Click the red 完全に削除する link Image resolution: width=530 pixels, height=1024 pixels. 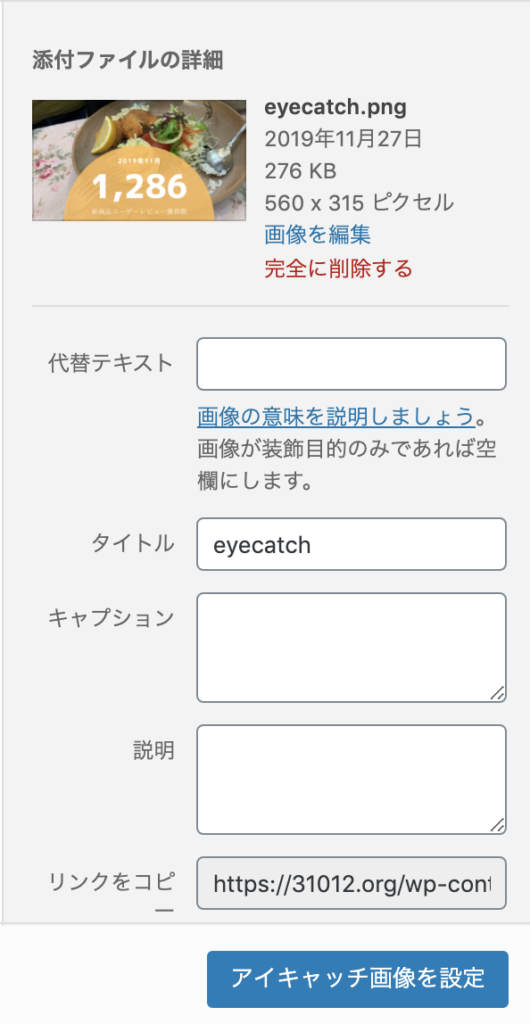[x=339, y=268]
